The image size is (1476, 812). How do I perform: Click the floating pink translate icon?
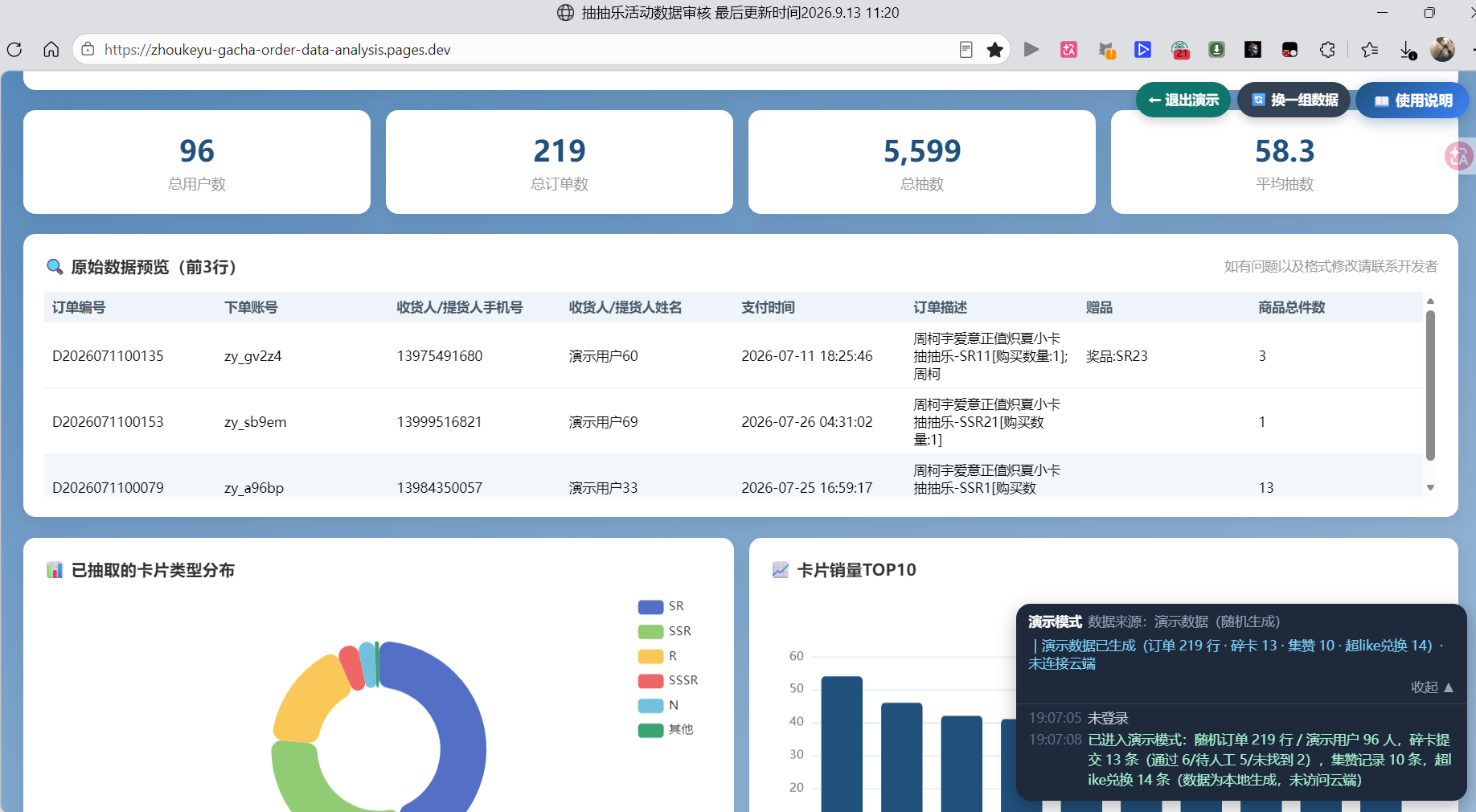pos(1459,156)
